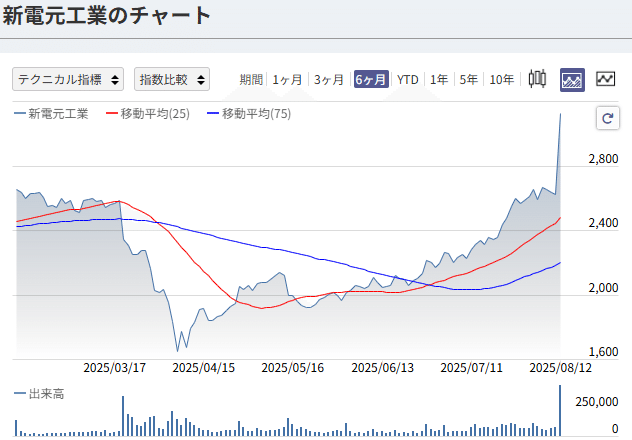
Task: Click the 期間 label
Action: tap(251, 79)
